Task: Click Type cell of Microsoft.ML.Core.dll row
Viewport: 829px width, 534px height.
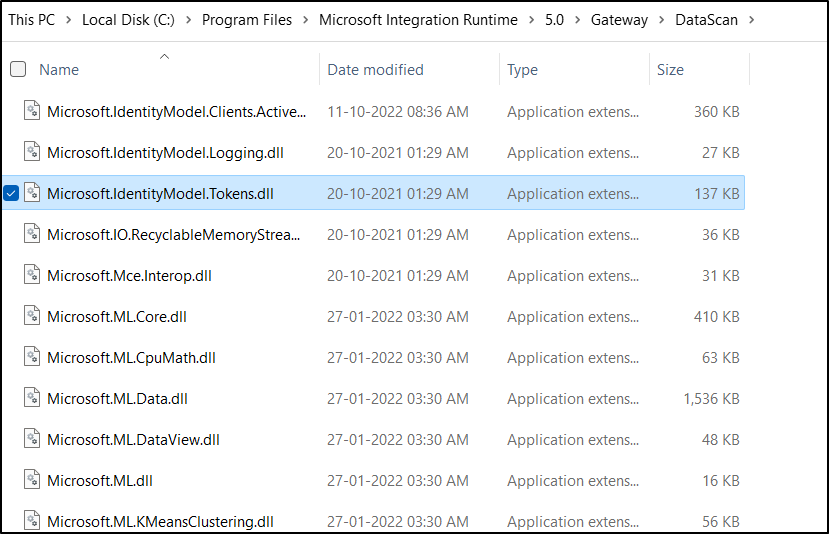Action: (573, 317)
